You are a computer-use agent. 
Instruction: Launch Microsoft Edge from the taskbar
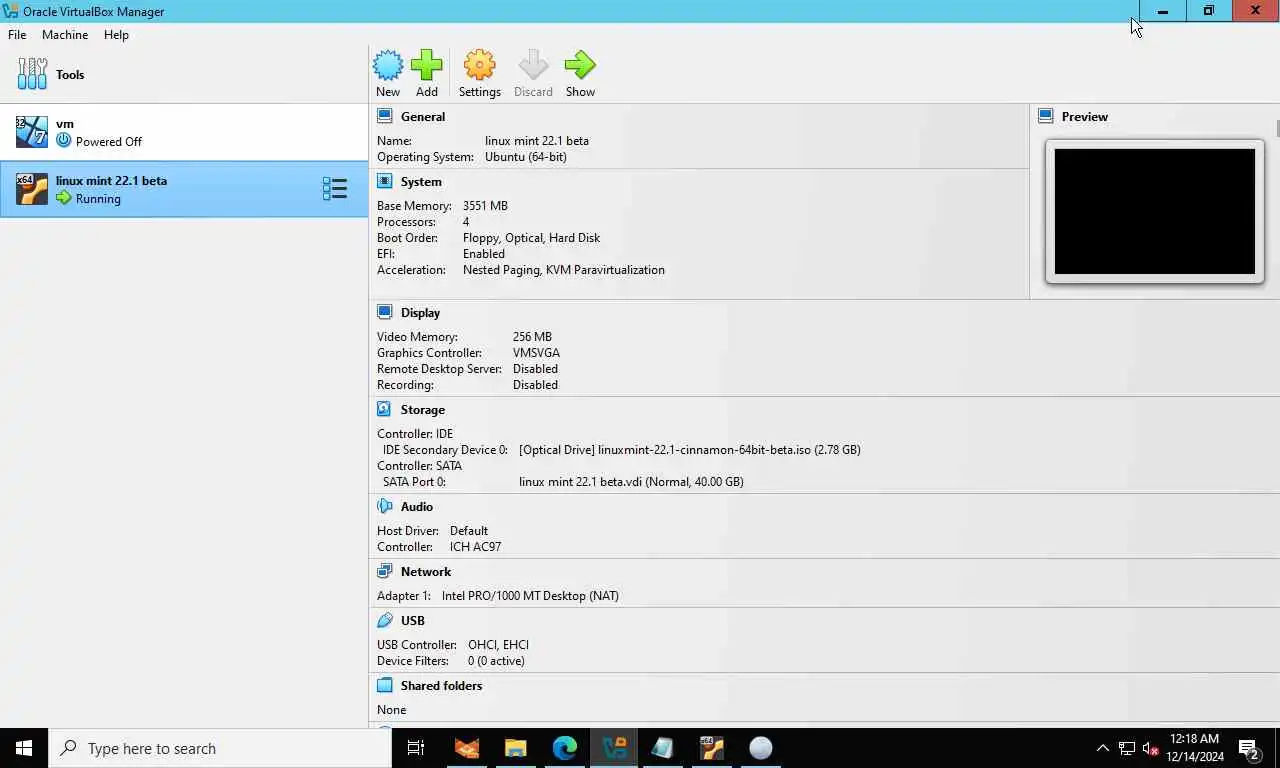[564, 748]
